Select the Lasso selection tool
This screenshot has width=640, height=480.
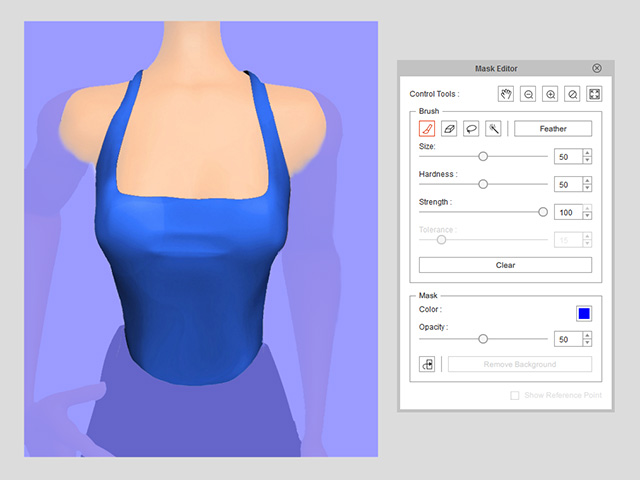(471, 129)
